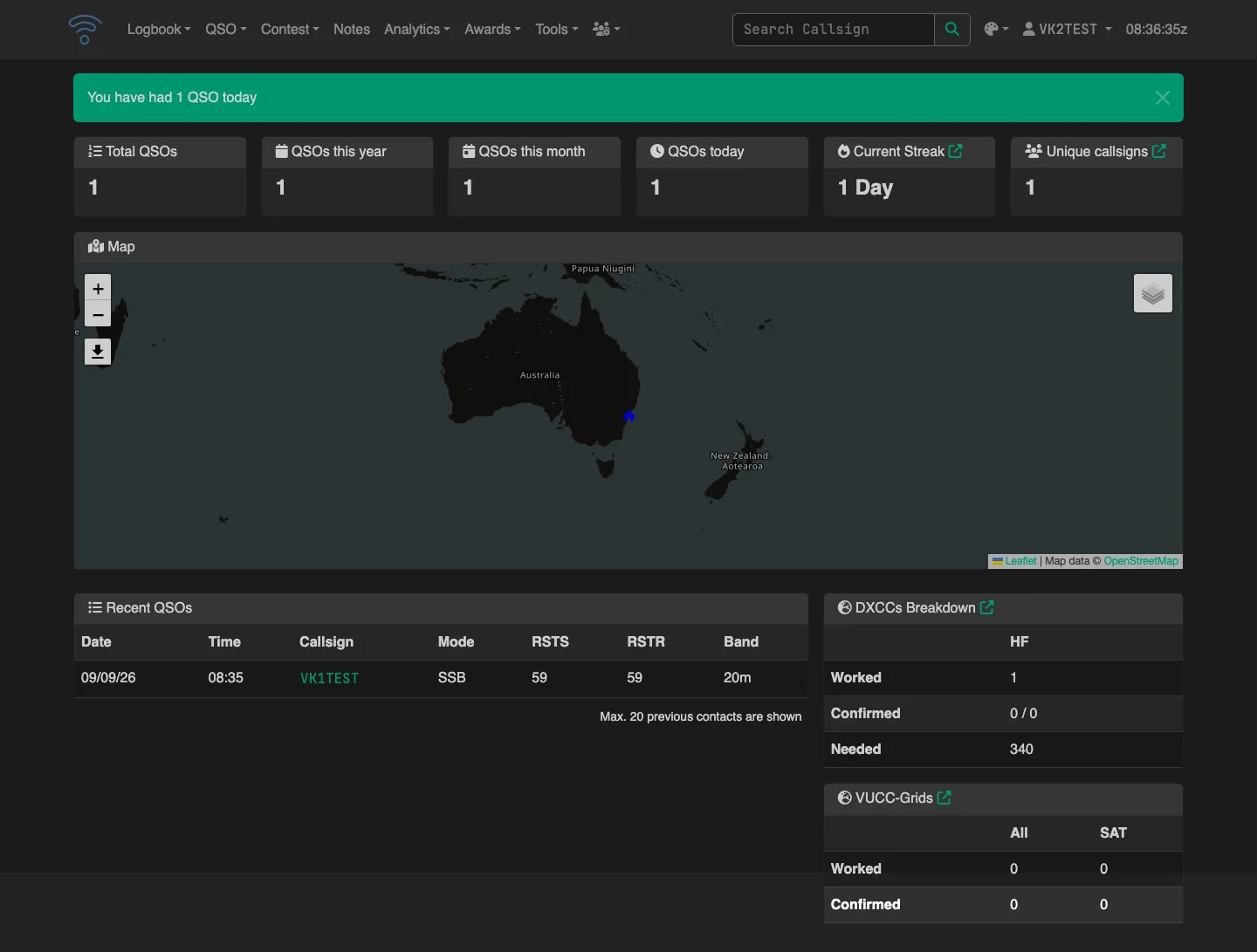Dismiss the QSO today alert
Screen dimensions: 1257x952
1163,98
